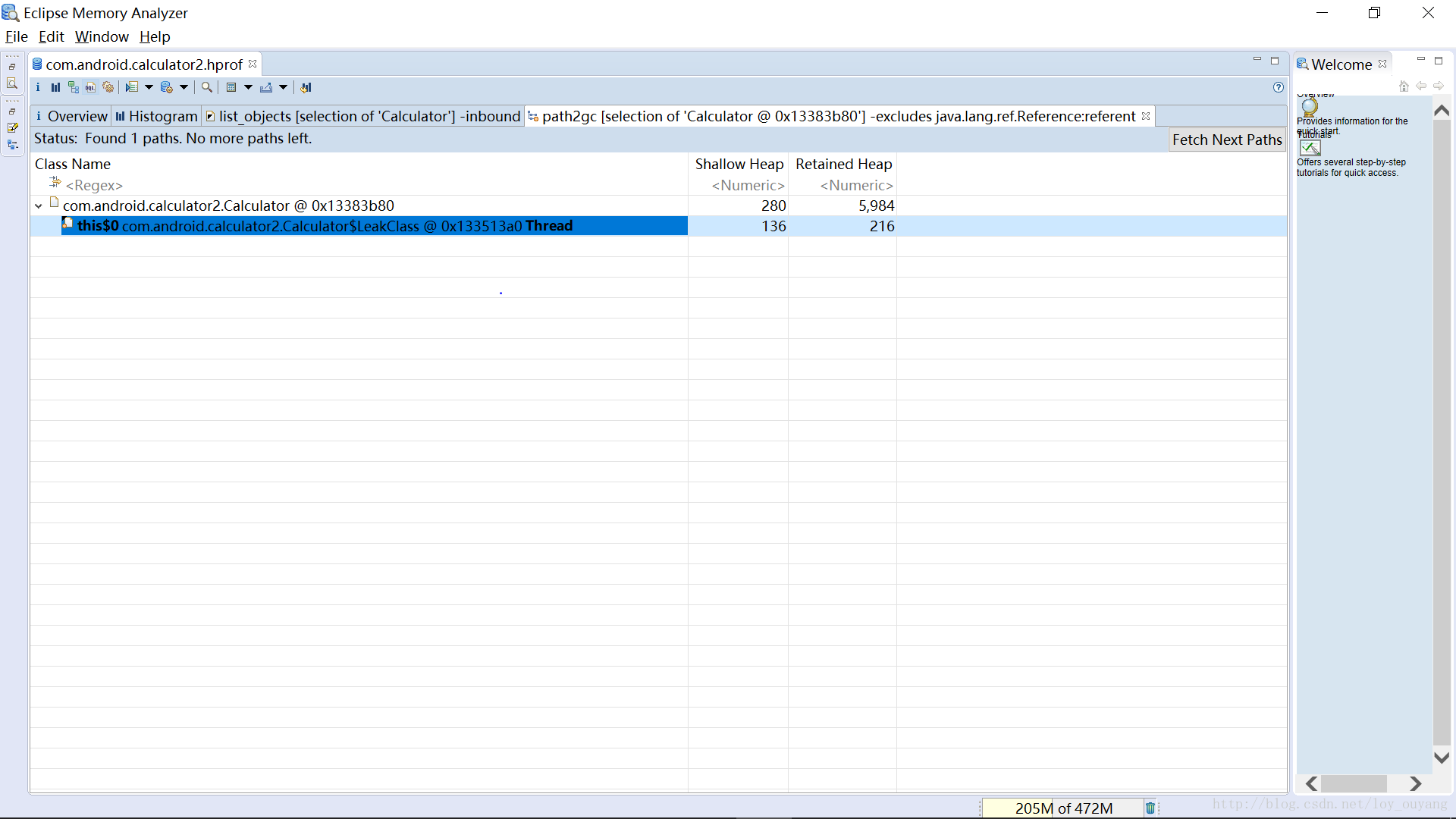1456x819 pixels.
Task: Close the path2gc tab
Action: click(1146, 116)
